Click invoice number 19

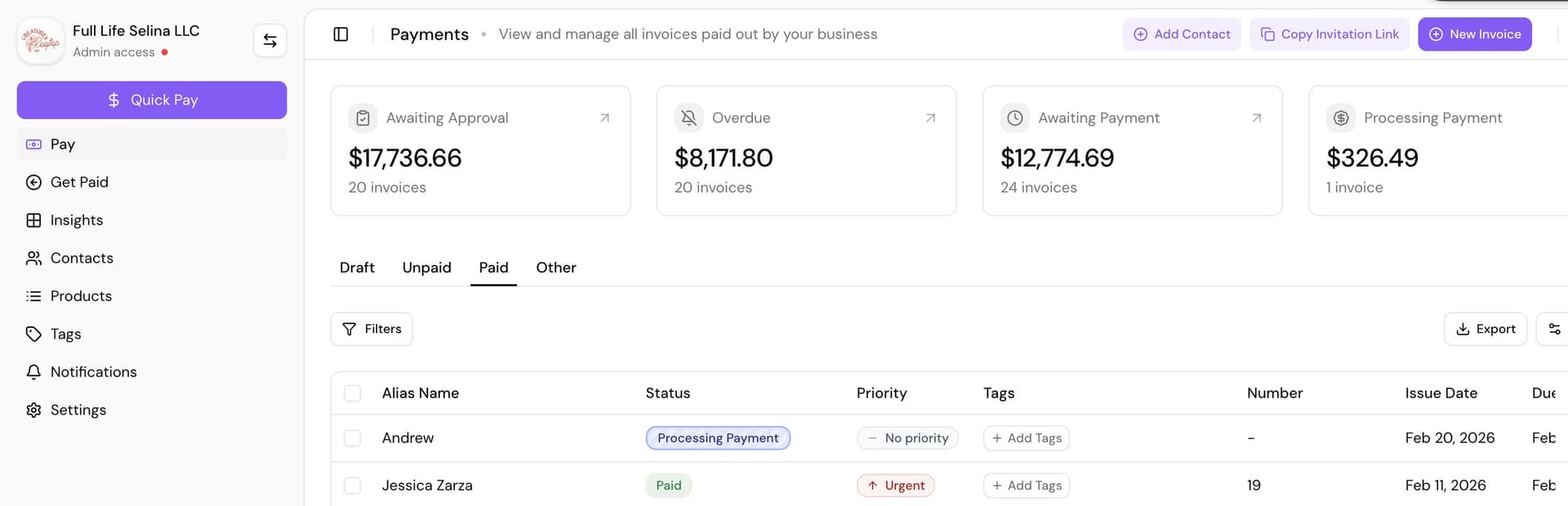1254,486
